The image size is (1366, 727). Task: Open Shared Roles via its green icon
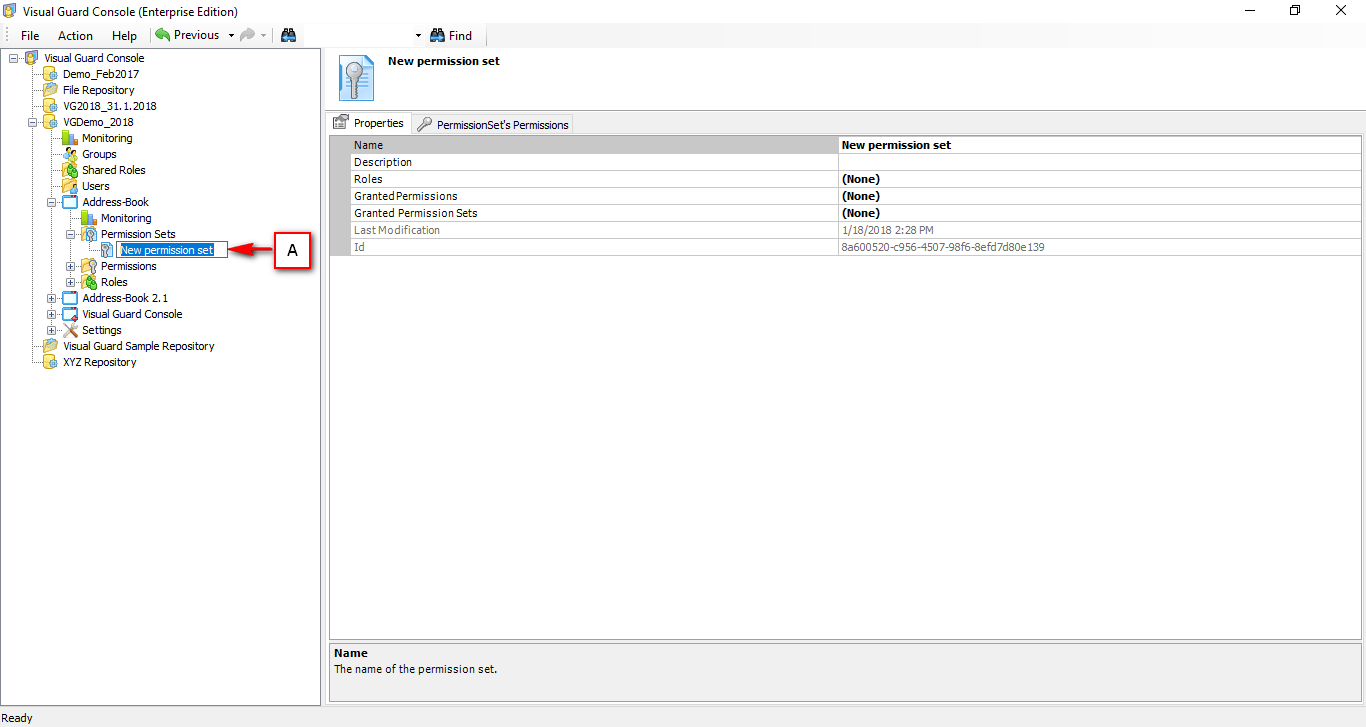[70, 170]
